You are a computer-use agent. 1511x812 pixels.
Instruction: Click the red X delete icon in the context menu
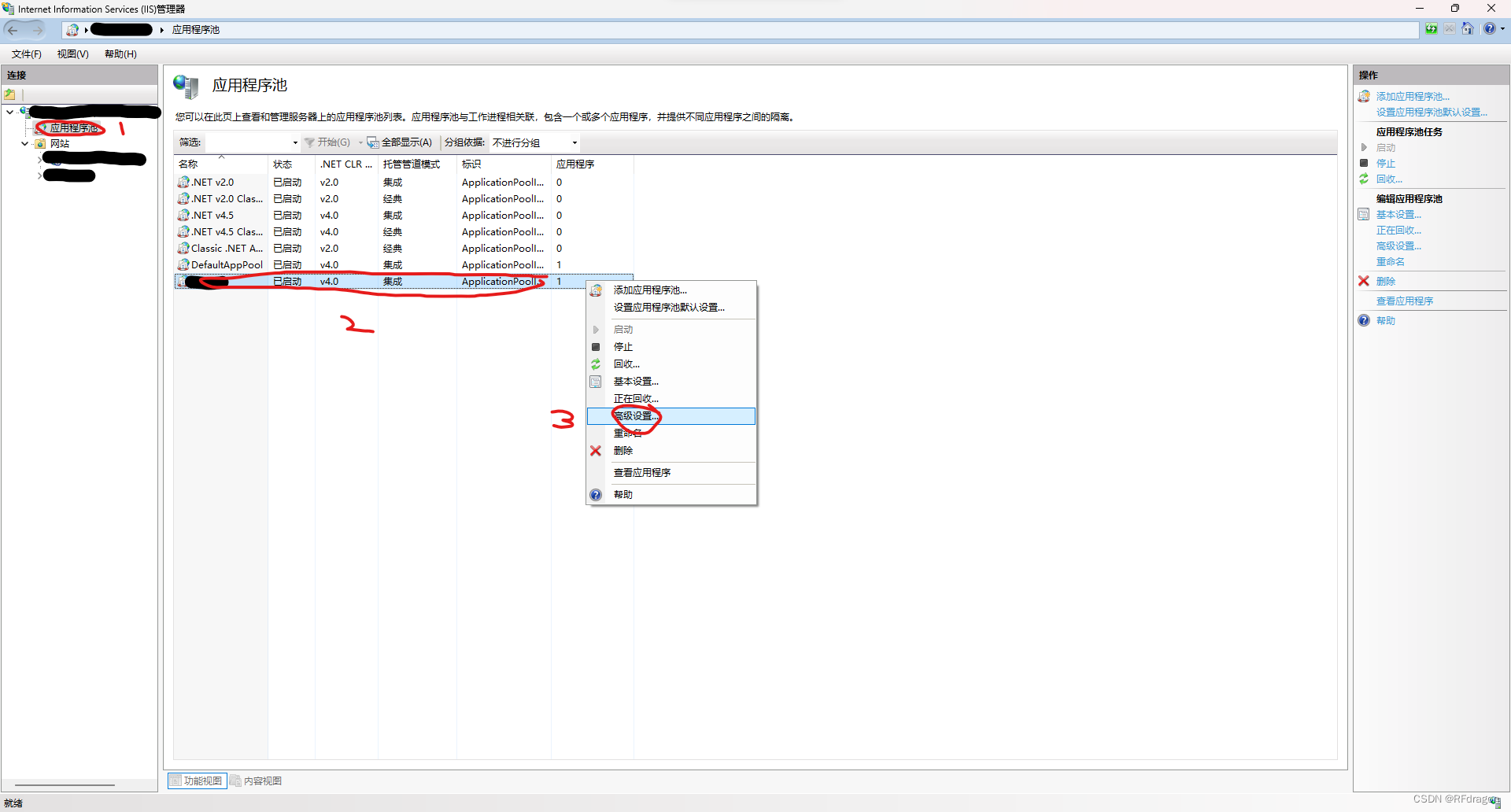coord(596,451)
